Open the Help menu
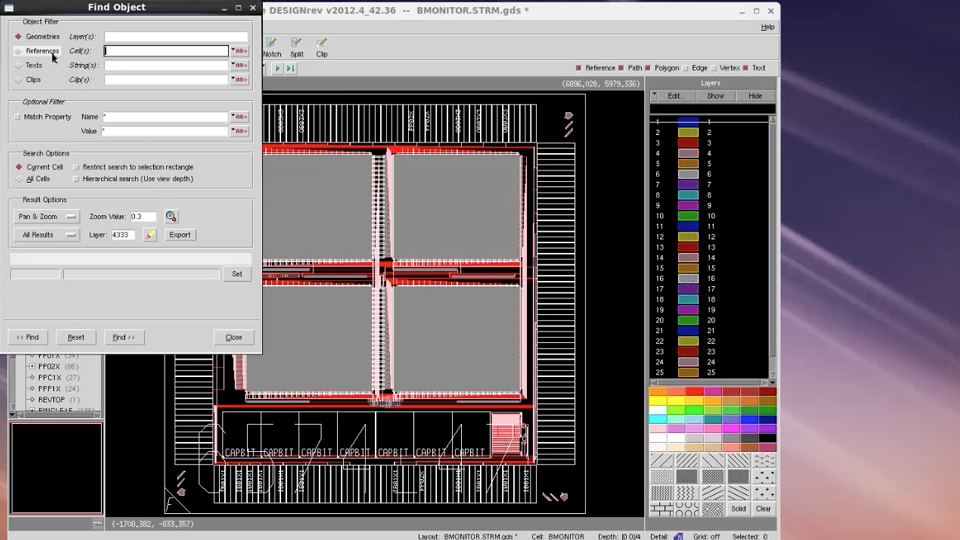 767,27
